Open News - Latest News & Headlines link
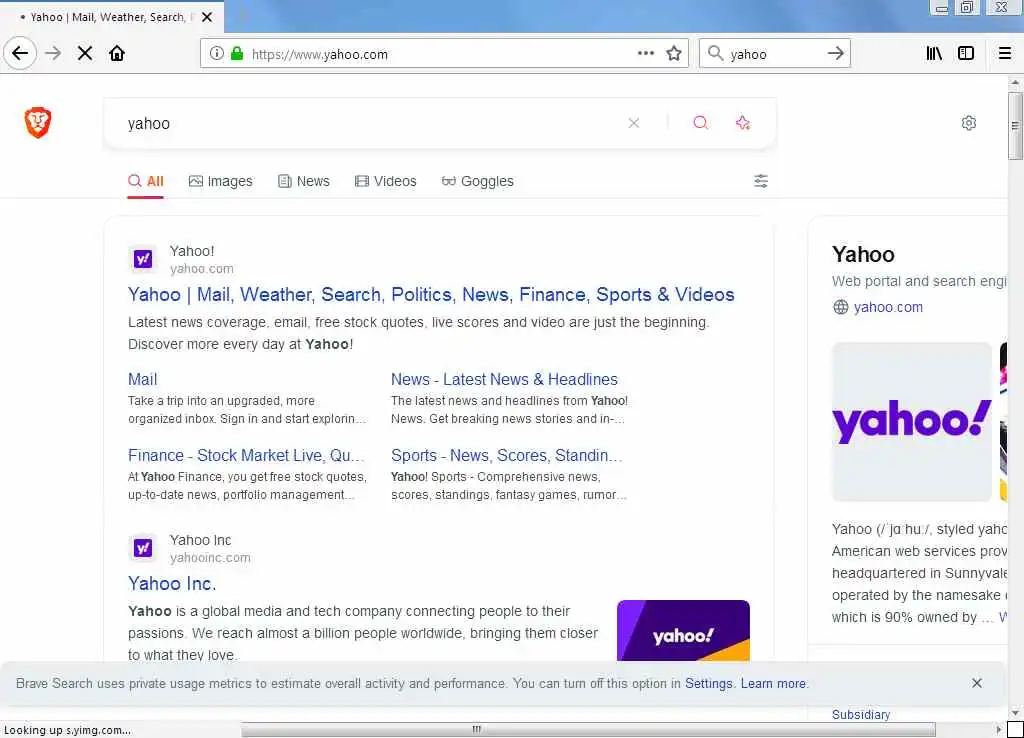Viewport: 1024px width, 738px height. [504, 379]
